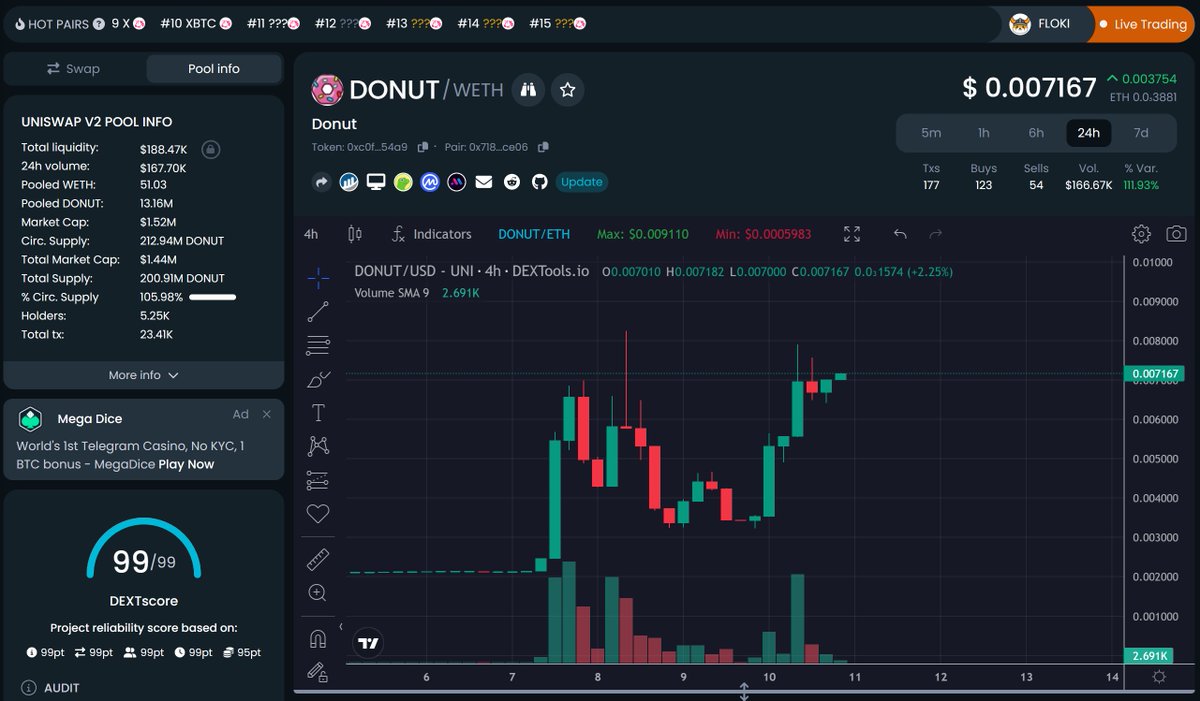
Task: Open the binoculars pair explorer
Action: click(x=528, y=90)
